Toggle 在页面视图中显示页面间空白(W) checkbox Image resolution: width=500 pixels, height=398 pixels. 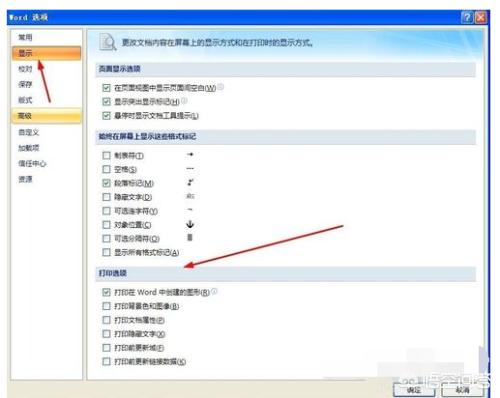click(x=106, y=88)
